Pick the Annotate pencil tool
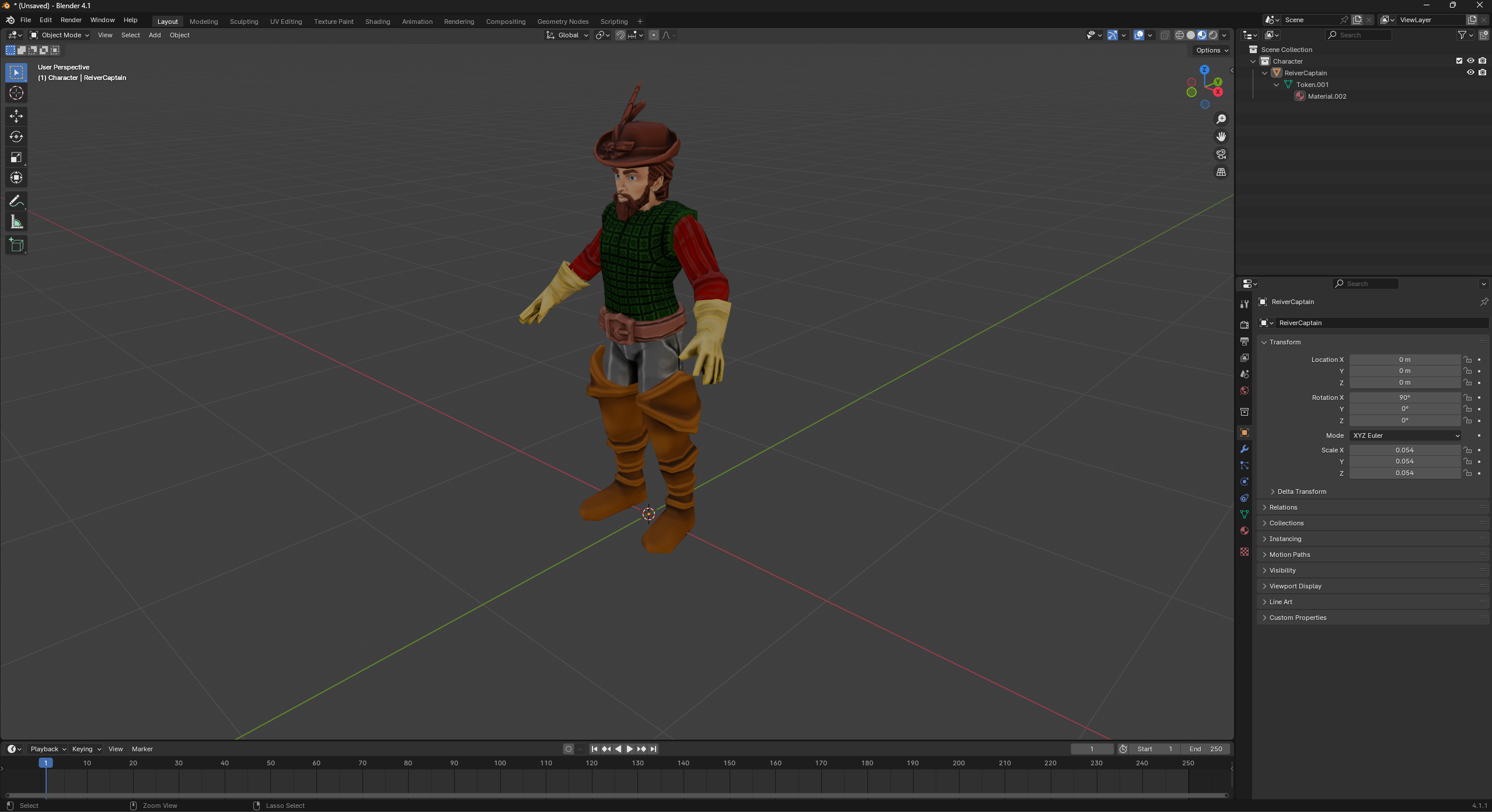Screen dimensions: 1492x812 click(16, 201)
